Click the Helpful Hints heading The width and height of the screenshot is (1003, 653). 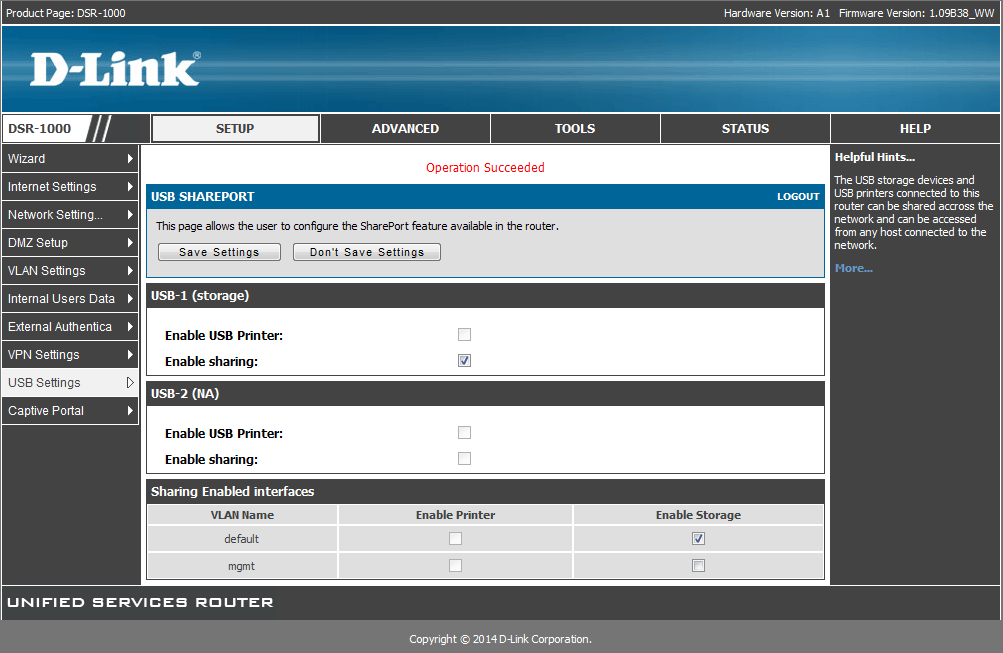[874, 157]
